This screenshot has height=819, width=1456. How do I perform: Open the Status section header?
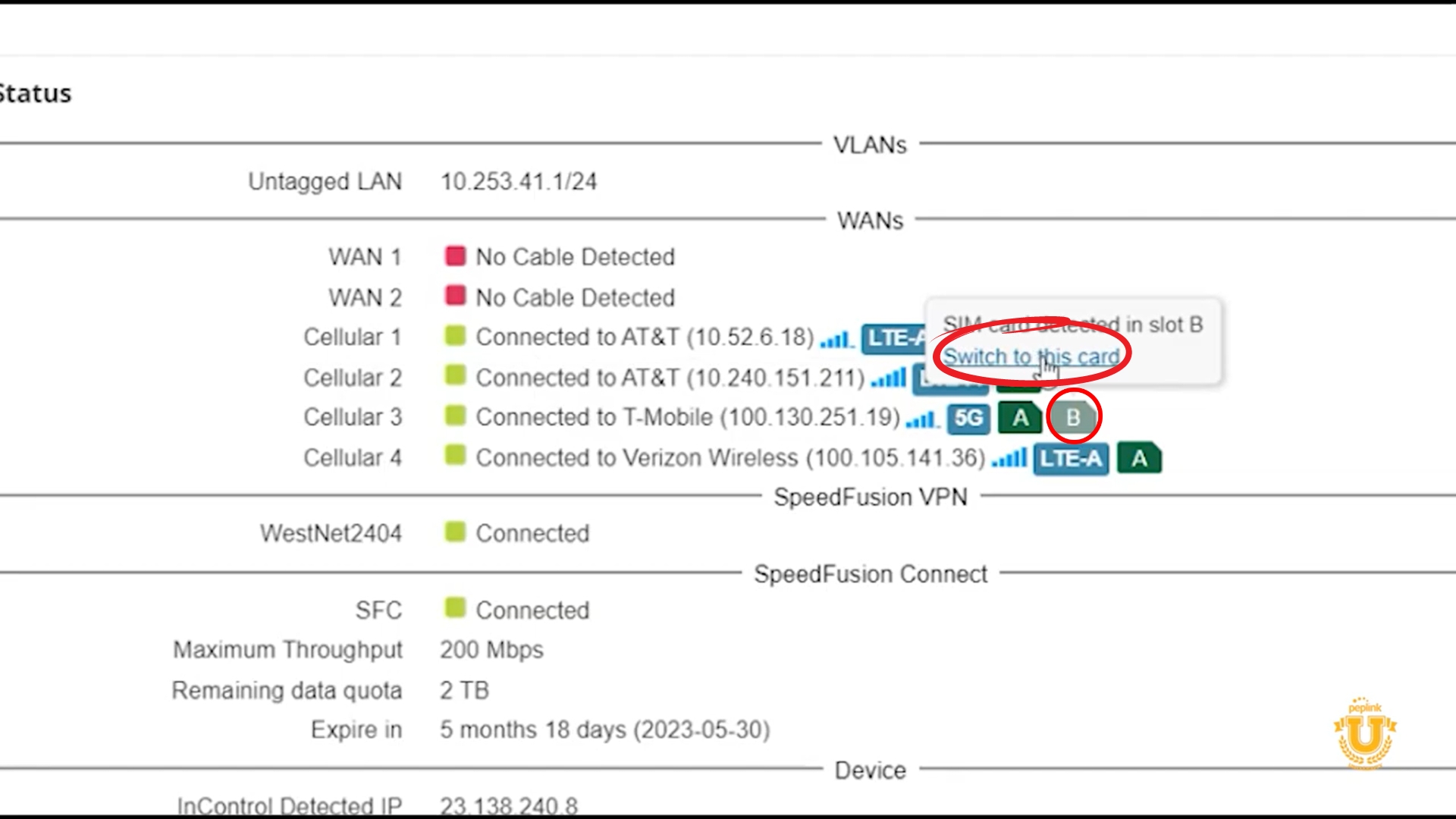[35, 93]
